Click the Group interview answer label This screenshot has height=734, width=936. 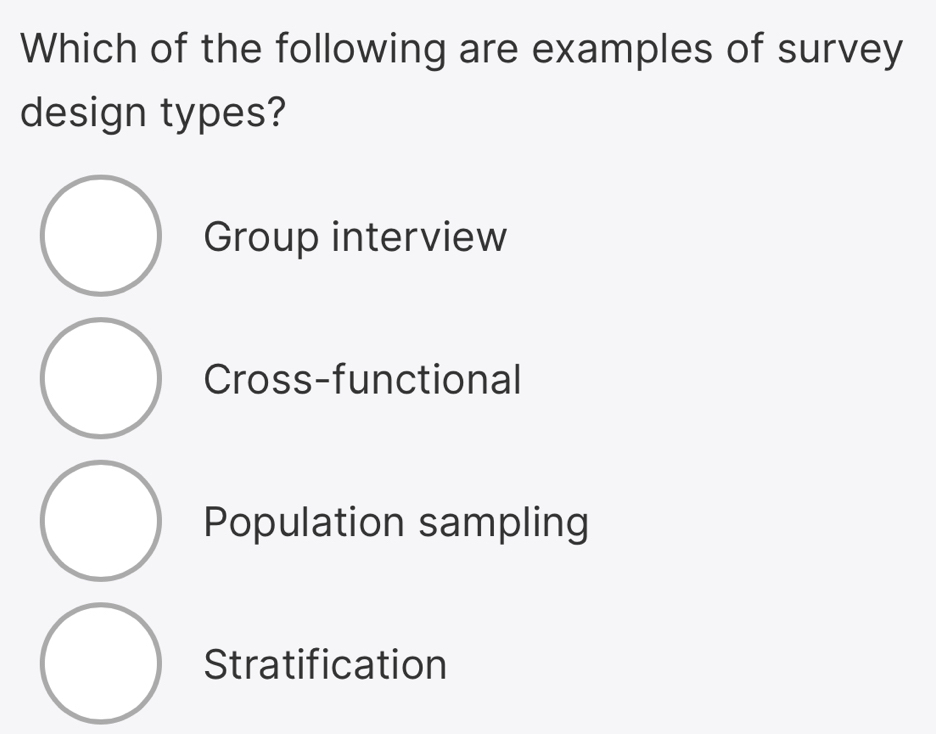point(354,238)
